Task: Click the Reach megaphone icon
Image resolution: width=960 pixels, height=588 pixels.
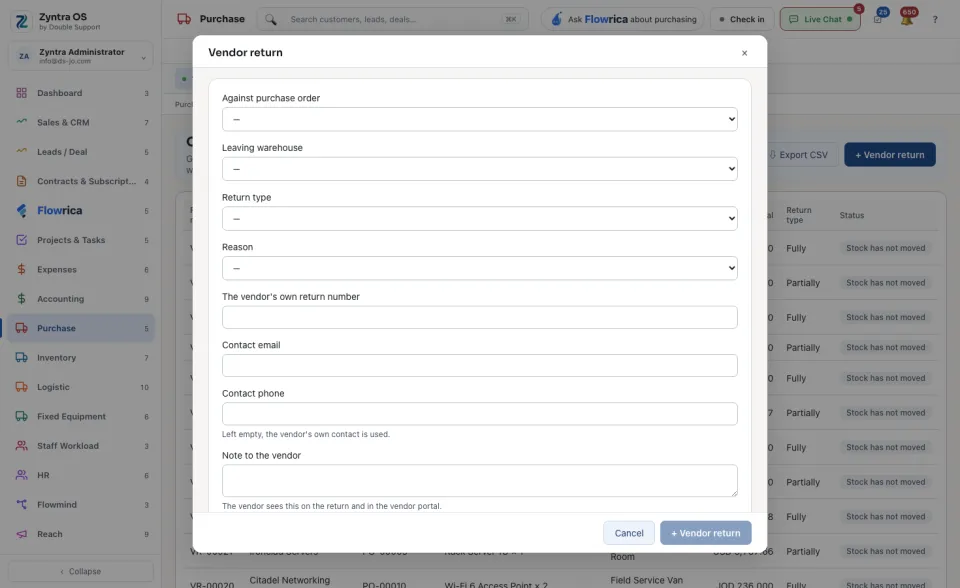Action: 21,533
